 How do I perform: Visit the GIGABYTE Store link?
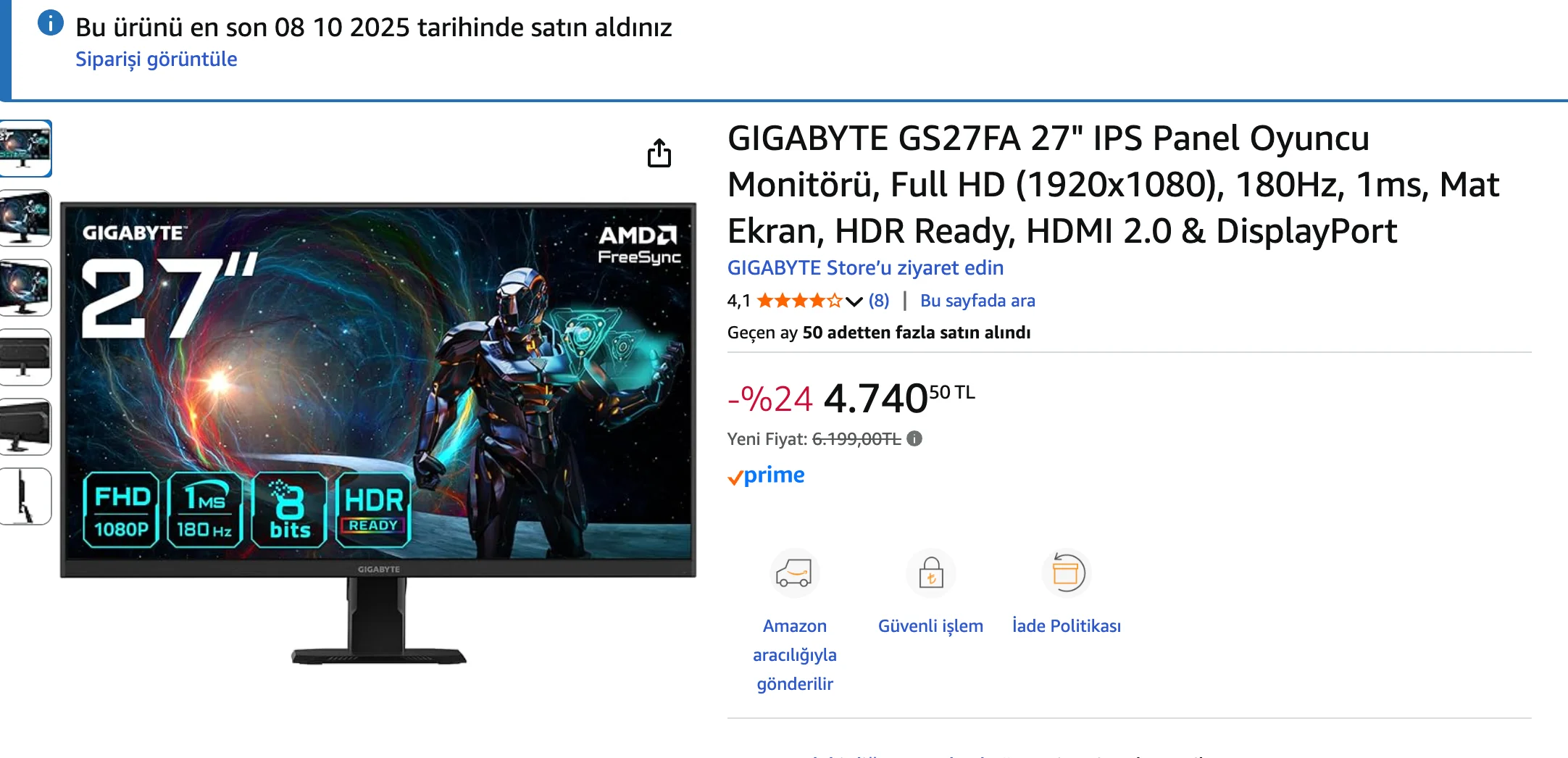(865, 268)
